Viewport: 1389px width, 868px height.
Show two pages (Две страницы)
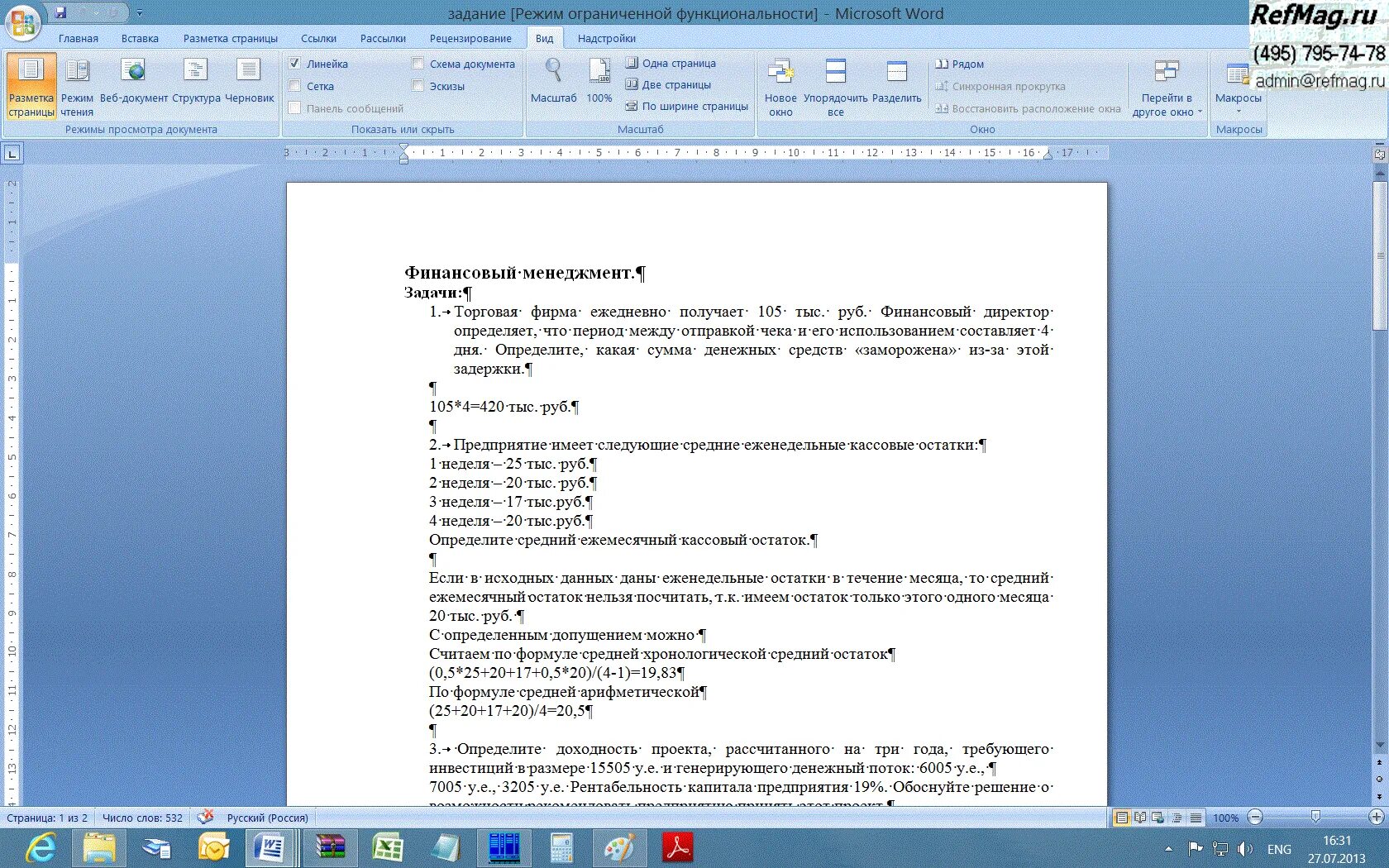[668, 84]
